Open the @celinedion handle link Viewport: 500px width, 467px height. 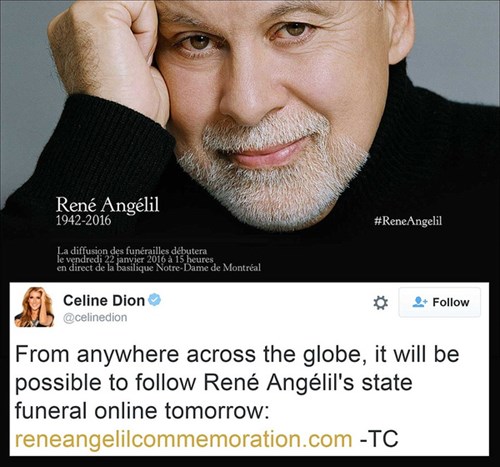pyautogui.click(x=95, y=317)
